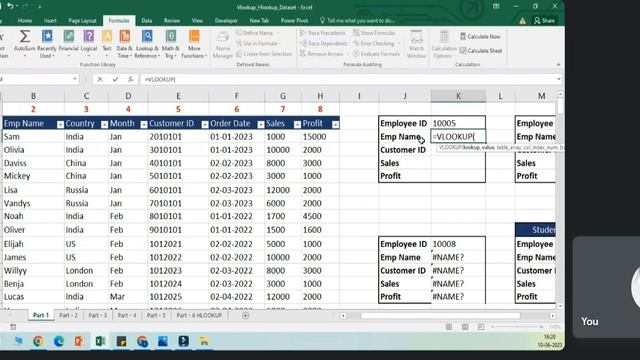Switch to Page Layout view
The height and width of the screenshot is (360, 640).
click(465, 327)
